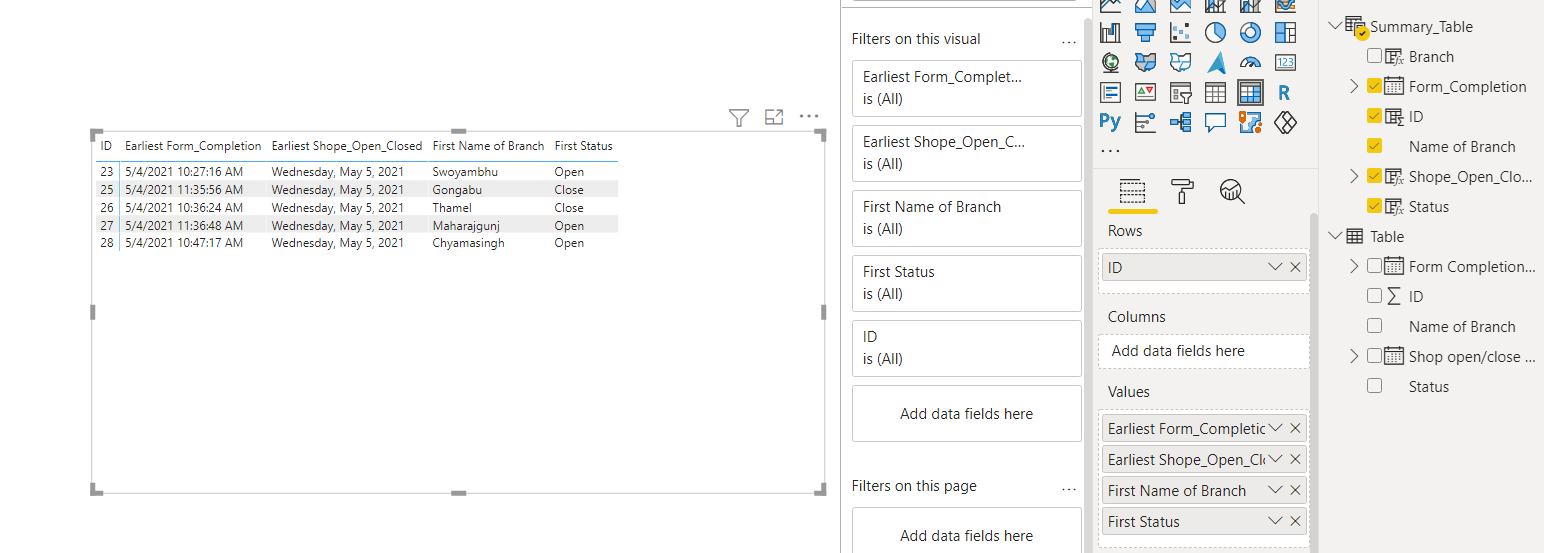This screenshot has width=1544, height=553.
Task: Open Focus mode for the matrix visual
Action: pos(774,117)
